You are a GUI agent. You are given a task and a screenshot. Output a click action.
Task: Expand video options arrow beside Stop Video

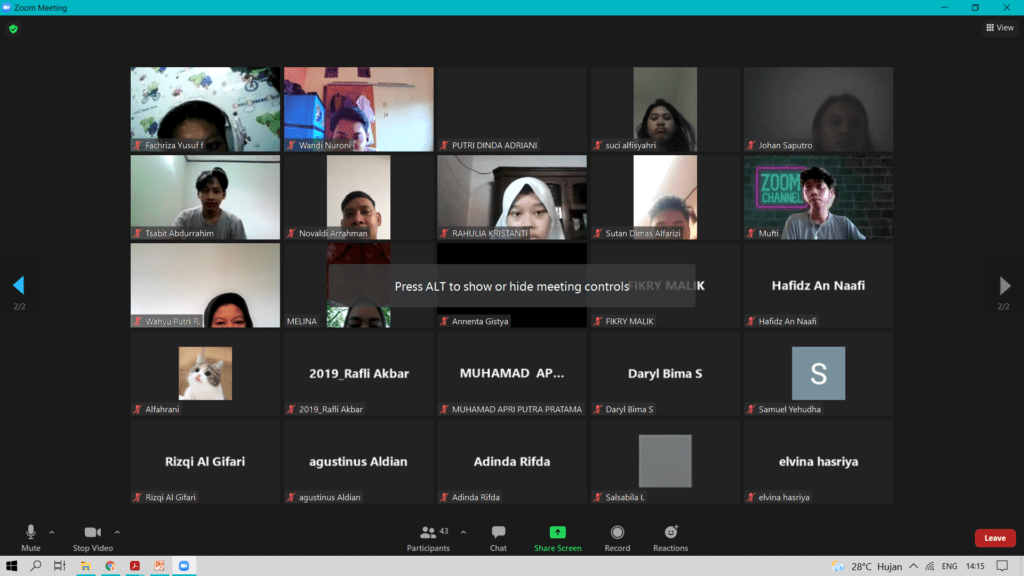click(x=117, y=532)
